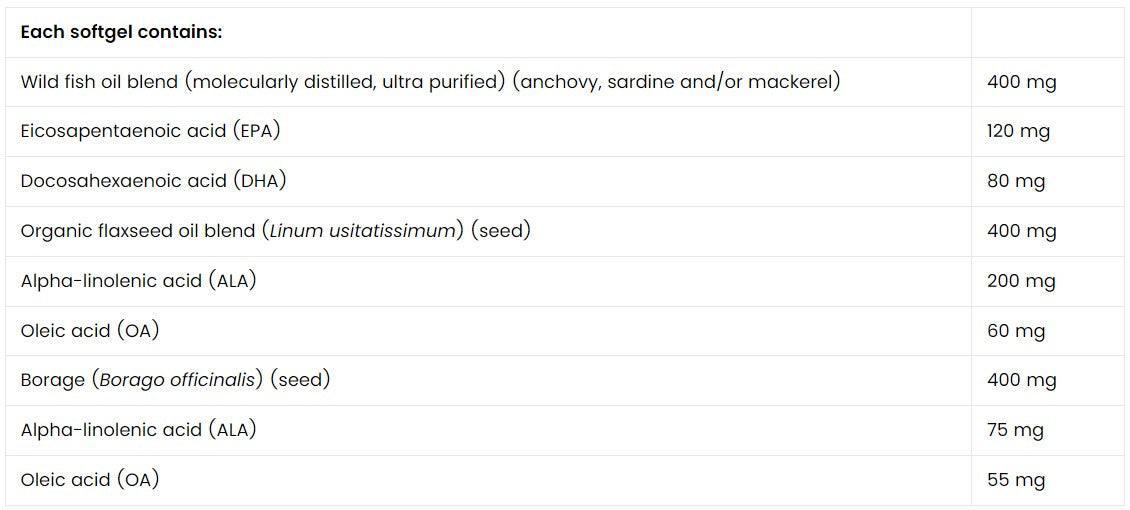Select Alpha-linolenic acid label in the 200 mg row
This screenshot has width=1130, height=510.
[138, 281]
